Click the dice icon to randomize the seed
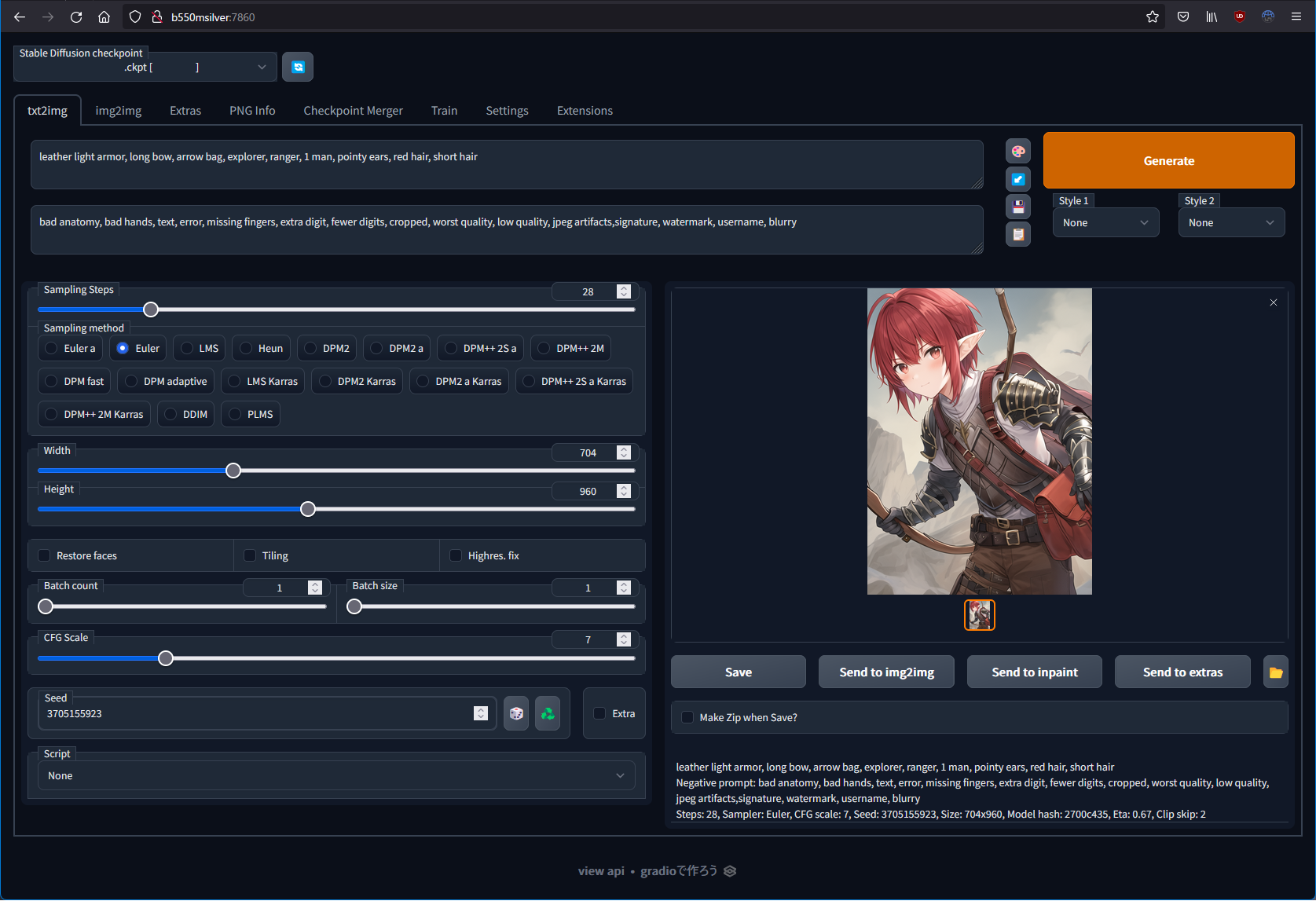1316x901 pixels. [x=516, y=713]
